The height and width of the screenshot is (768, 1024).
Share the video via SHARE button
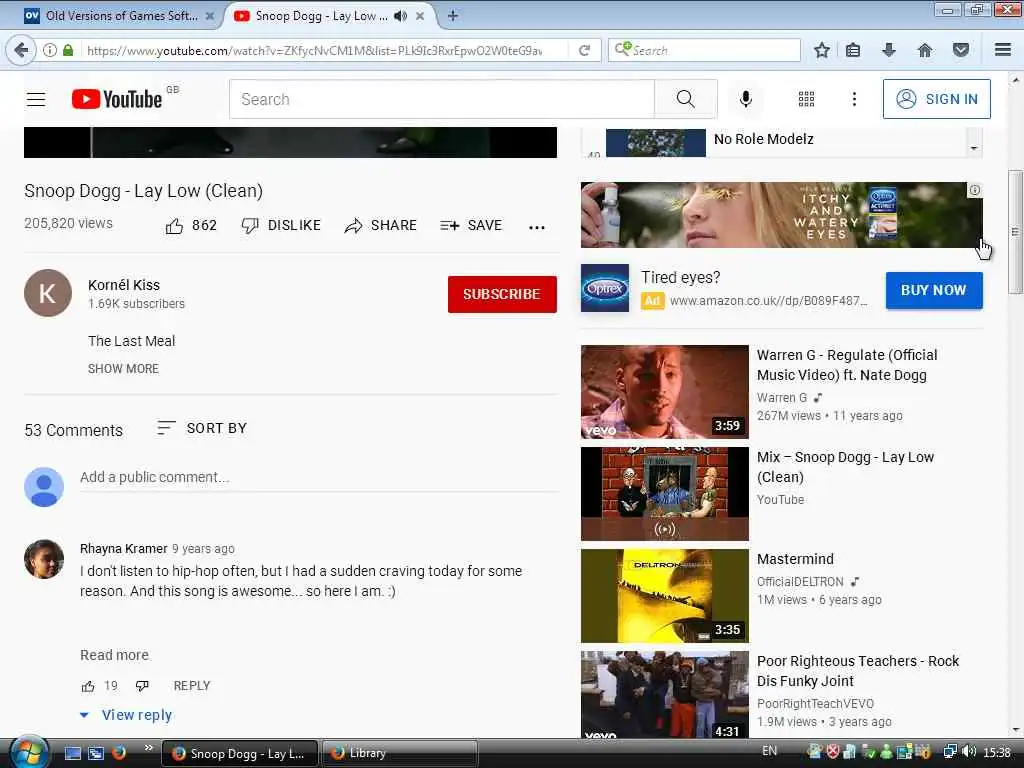point(381,225)
